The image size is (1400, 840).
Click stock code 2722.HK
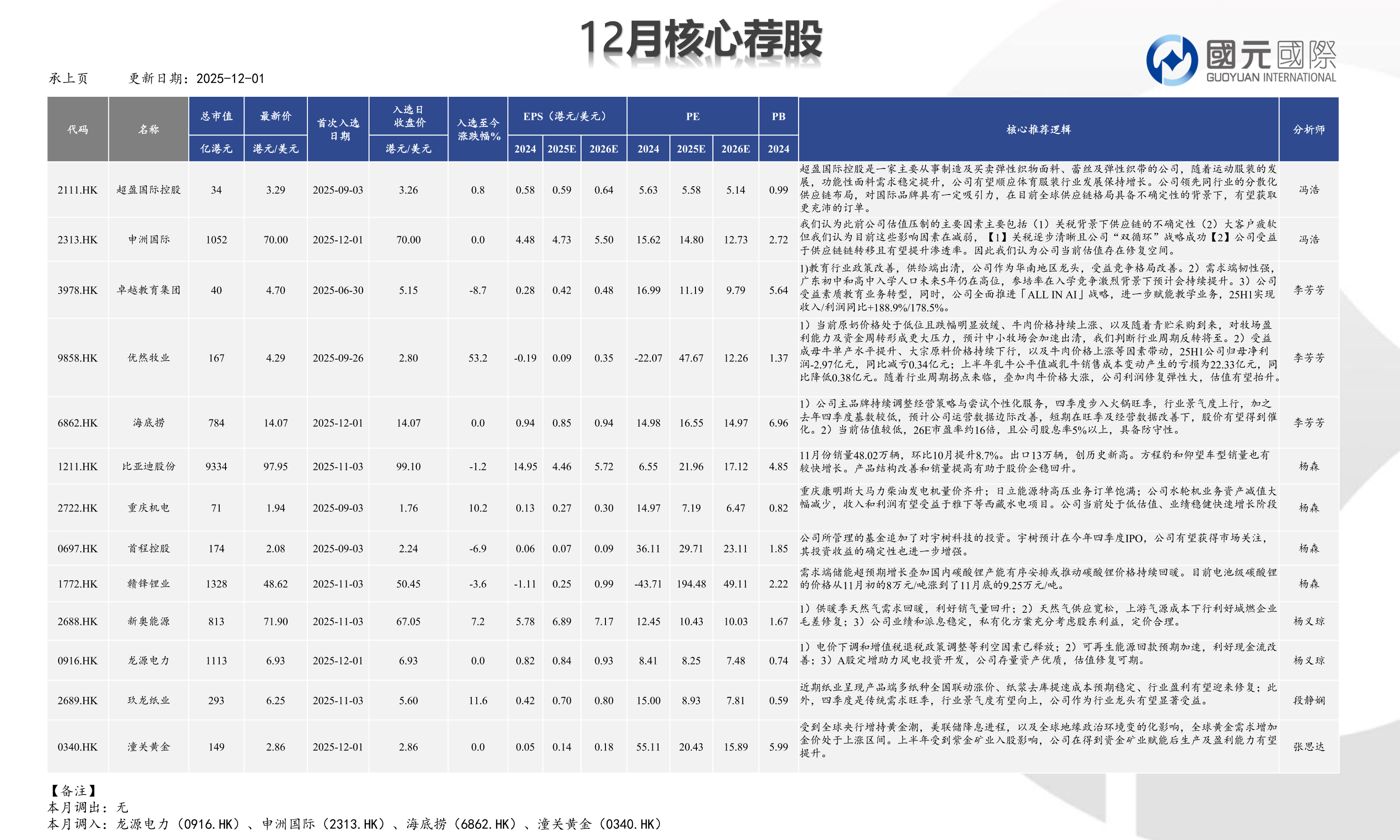point(77,508)
